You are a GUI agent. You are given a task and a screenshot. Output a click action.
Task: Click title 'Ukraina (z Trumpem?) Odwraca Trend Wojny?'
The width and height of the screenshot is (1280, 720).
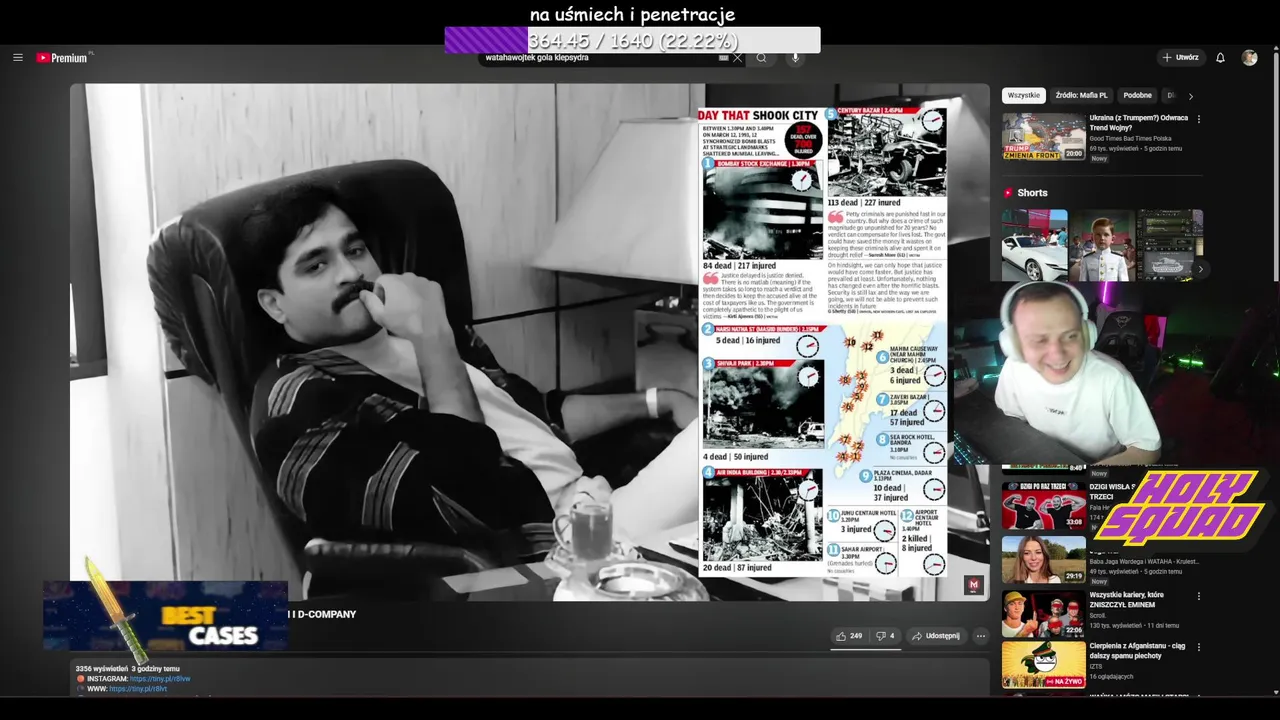point(1139,122)
